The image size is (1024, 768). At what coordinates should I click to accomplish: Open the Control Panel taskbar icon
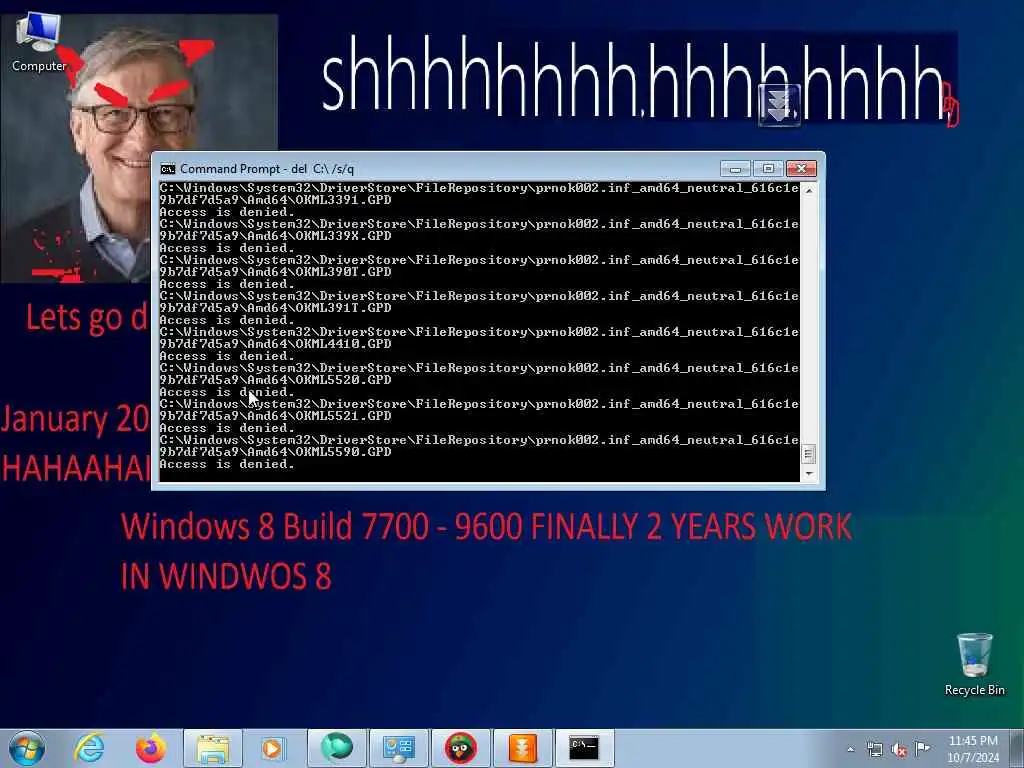[x=398, y=748]
